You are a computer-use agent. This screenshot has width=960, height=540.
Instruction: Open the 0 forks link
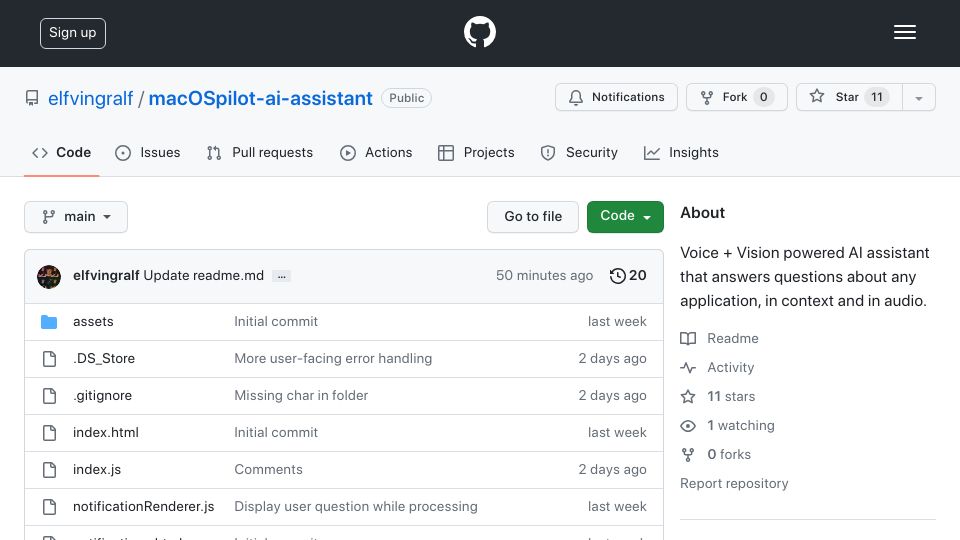(729, 454)
